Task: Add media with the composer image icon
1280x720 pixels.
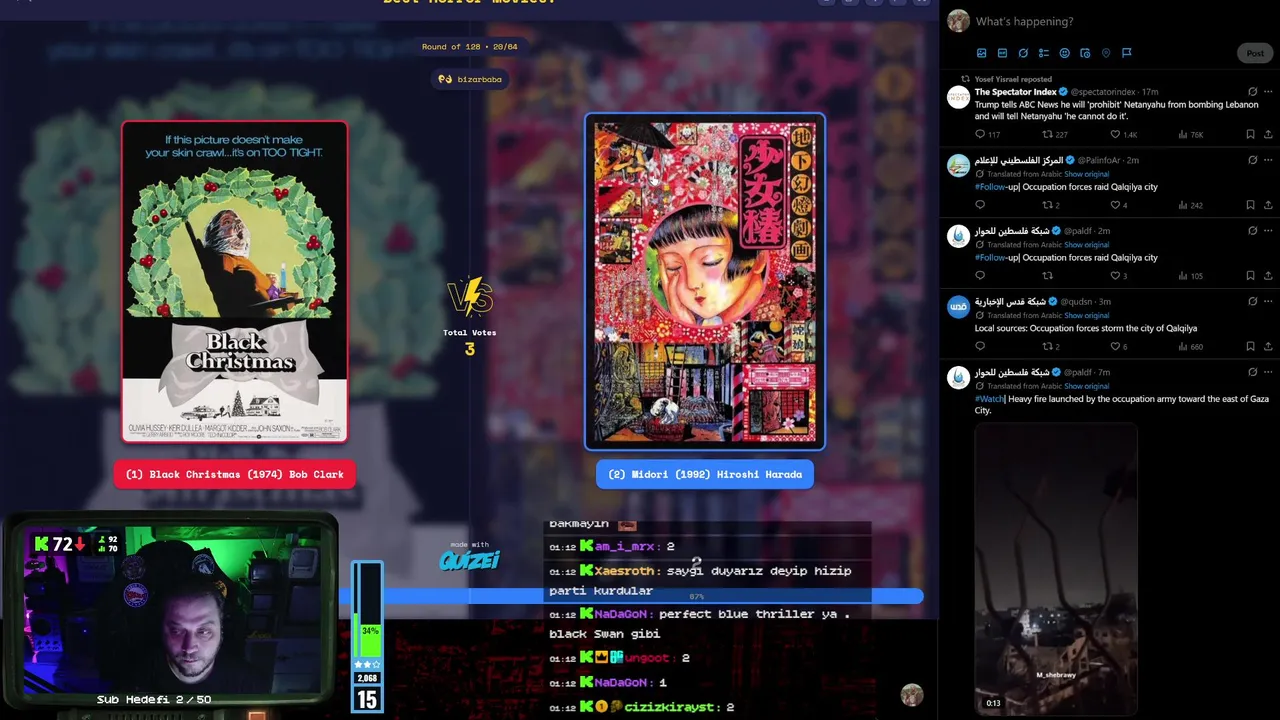Action: [981, 53]
